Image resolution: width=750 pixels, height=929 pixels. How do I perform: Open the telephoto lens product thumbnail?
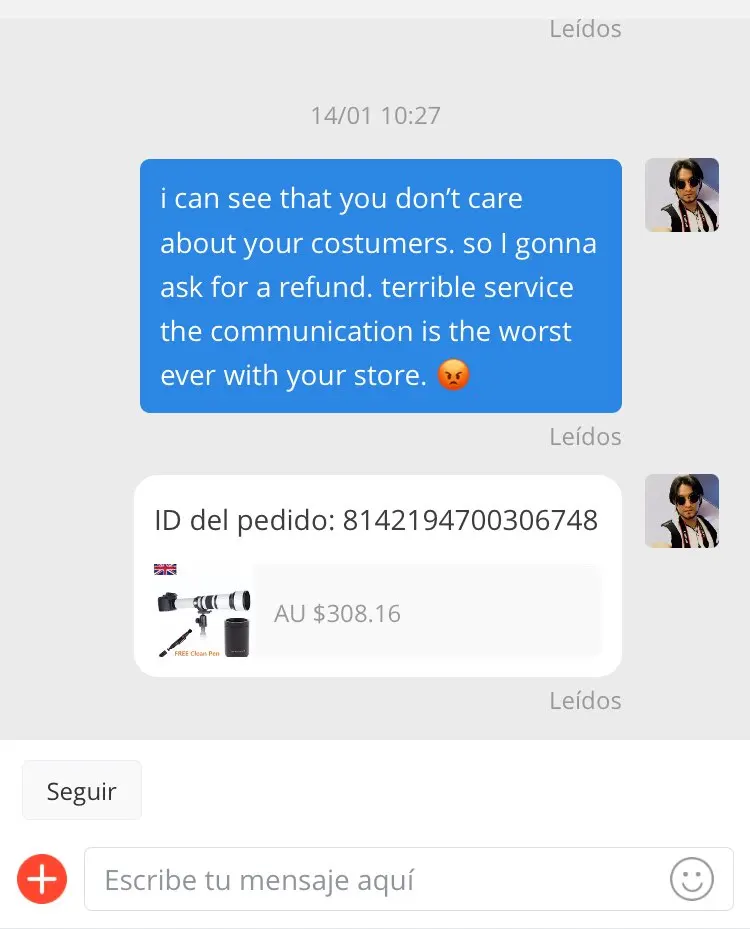tap(203, 611)
